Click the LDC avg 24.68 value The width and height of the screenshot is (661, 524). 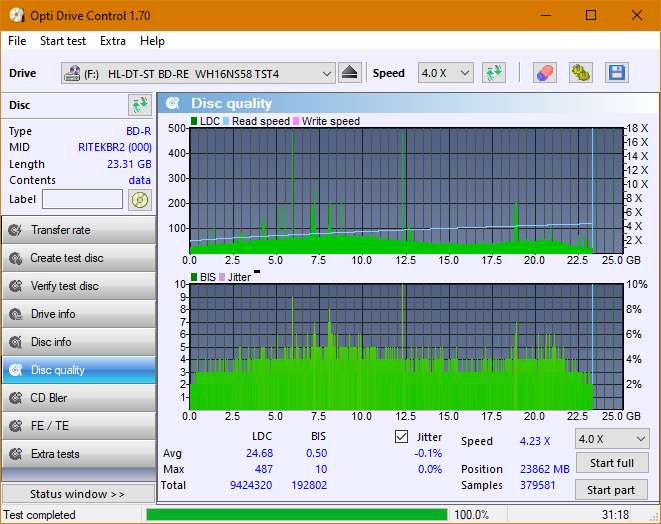259,453
